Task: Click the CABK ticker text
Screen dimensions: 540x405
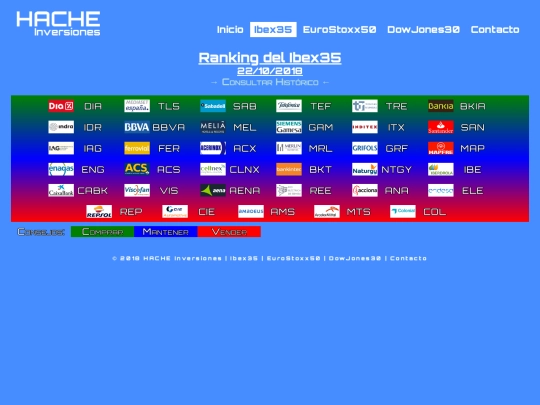Action: pyautogui.click(x=93, y=191)
